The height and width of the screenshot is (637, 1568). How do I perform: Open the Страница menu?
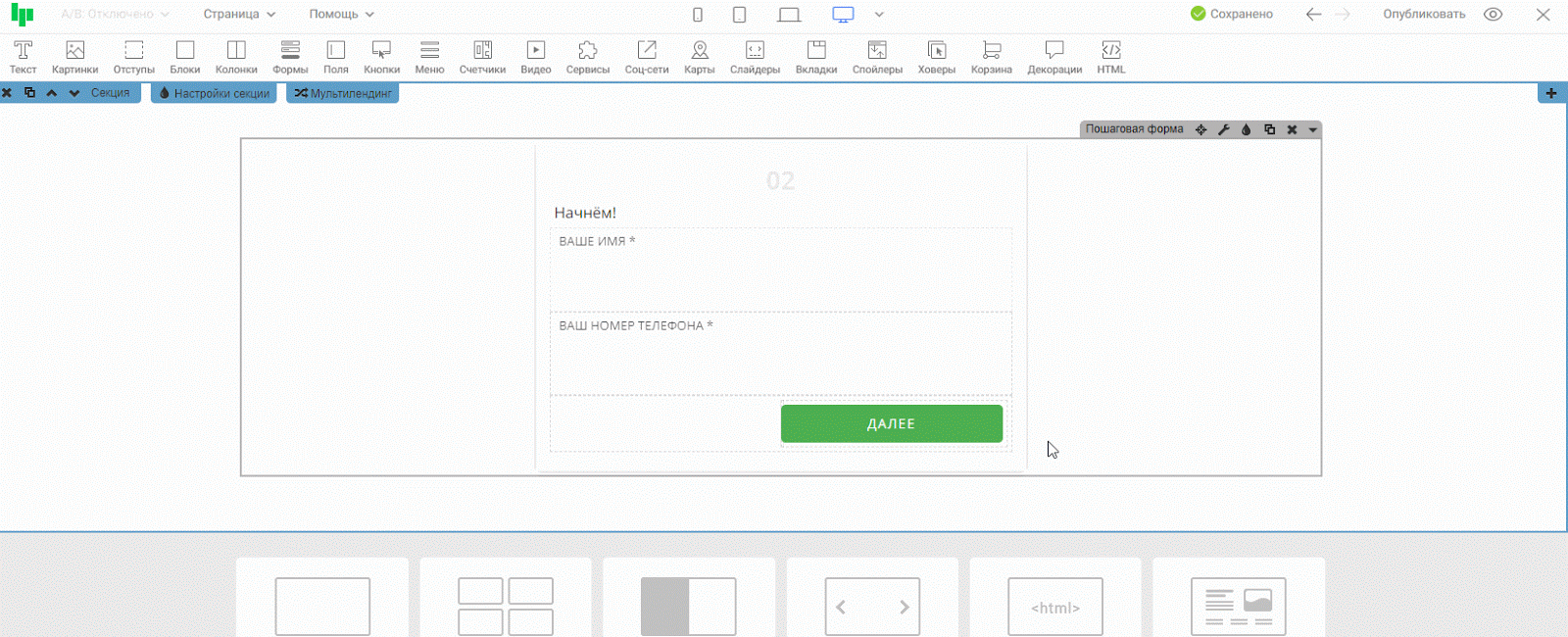239,15
